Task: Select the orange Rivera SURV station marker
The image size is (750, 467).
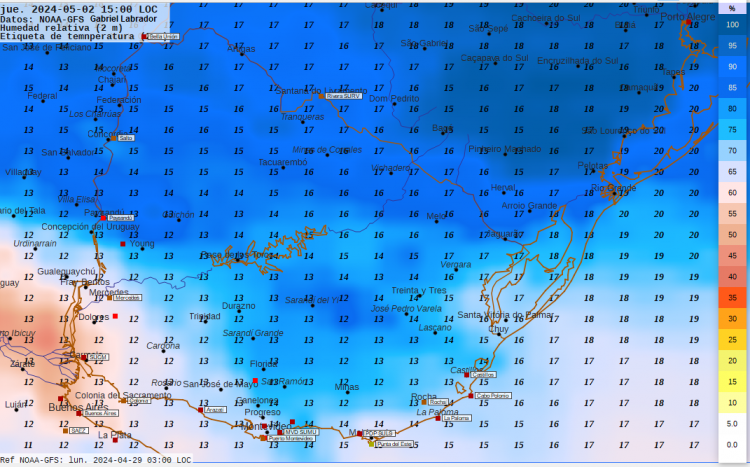Action: (x=321, y=95)
